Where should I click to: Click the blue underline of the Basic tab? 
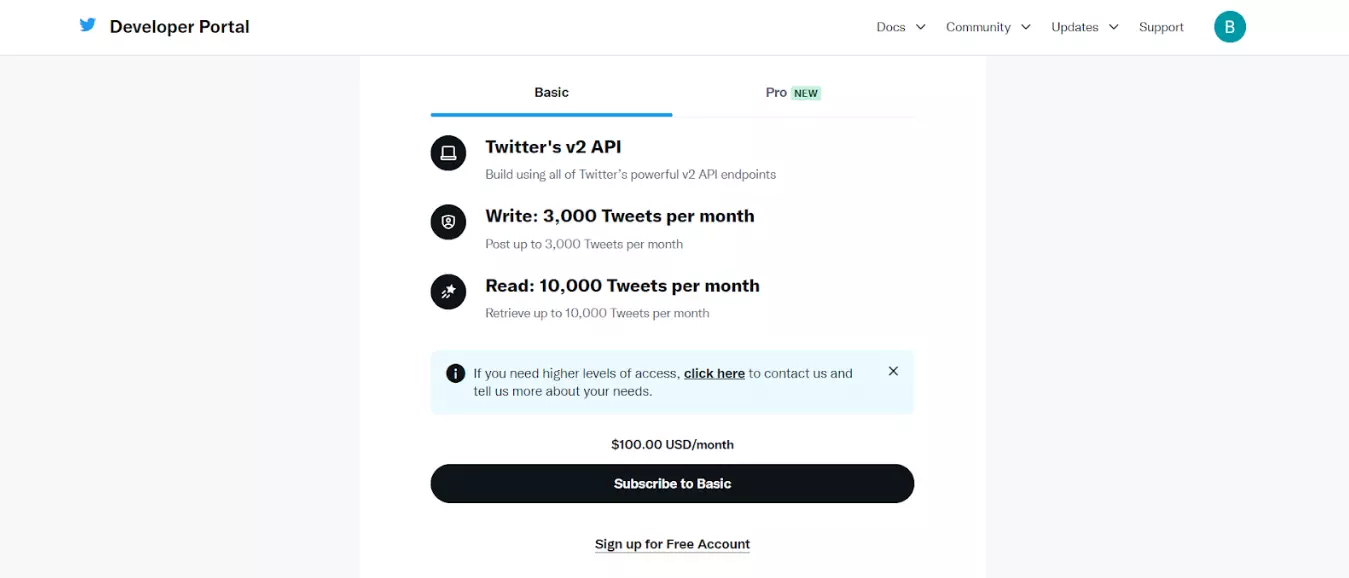point(551,114)
